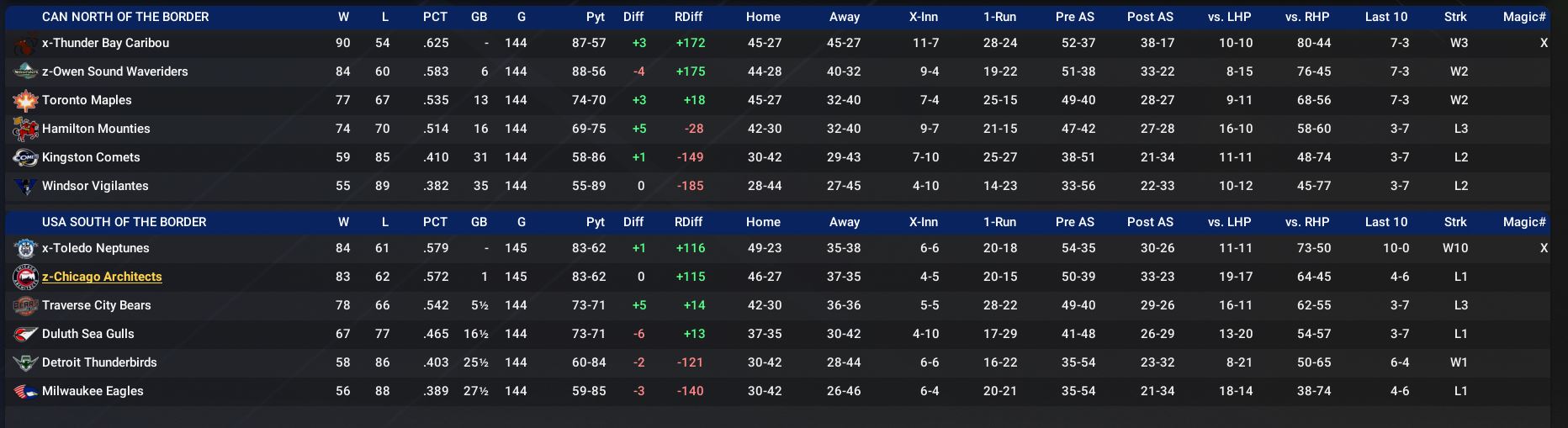
Task: Click the Duluth Sea Gulls logo icon
Action: (x=25, y=335)
